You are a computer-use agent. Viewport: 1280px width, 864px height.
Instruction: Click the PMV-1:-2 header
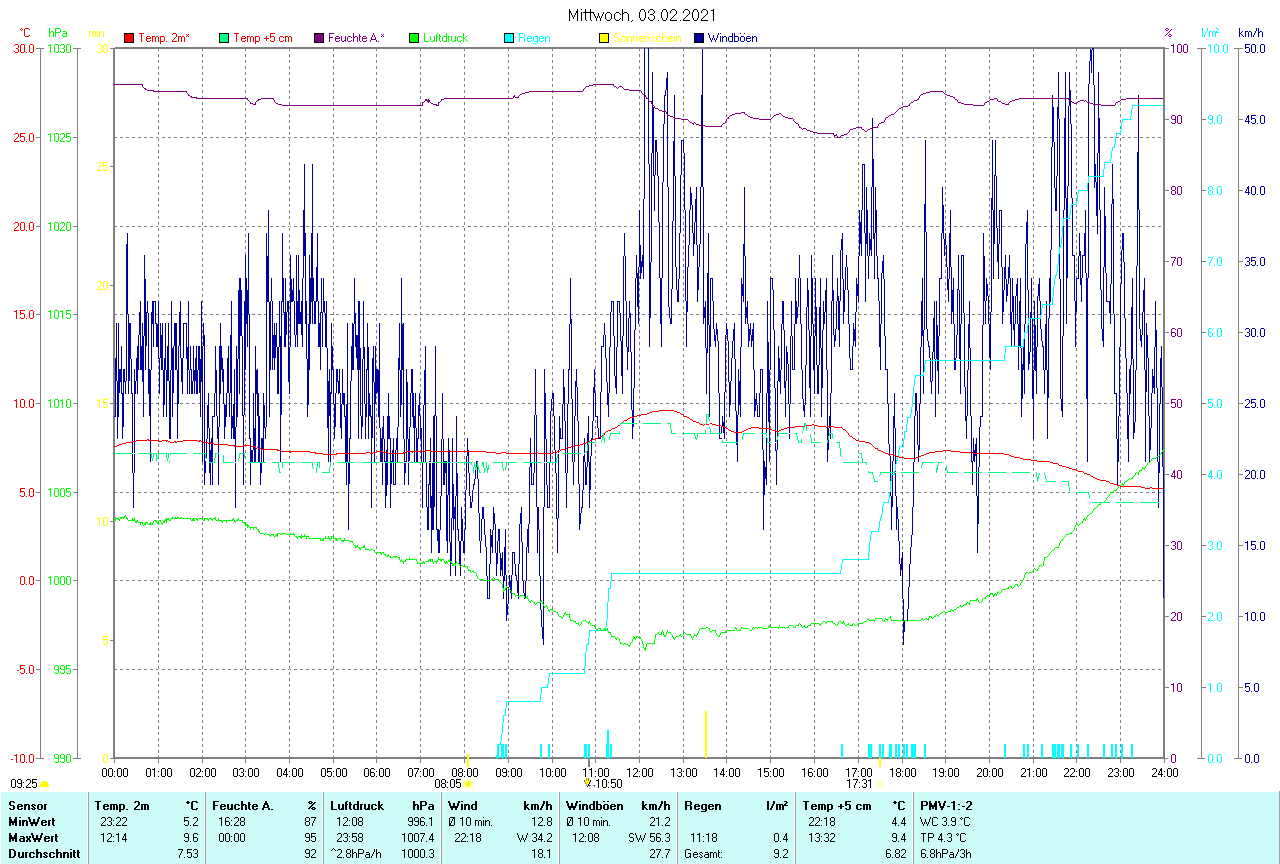(946, 805)
